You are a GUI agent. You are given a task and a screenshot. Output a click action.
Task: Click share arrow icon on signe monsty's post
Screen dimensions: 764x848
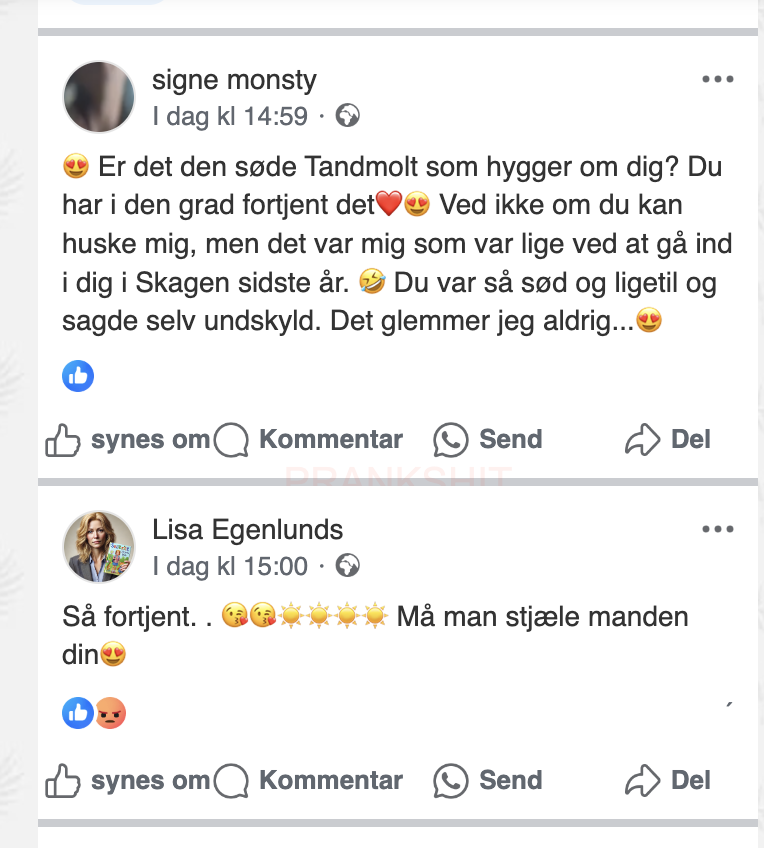642,440
